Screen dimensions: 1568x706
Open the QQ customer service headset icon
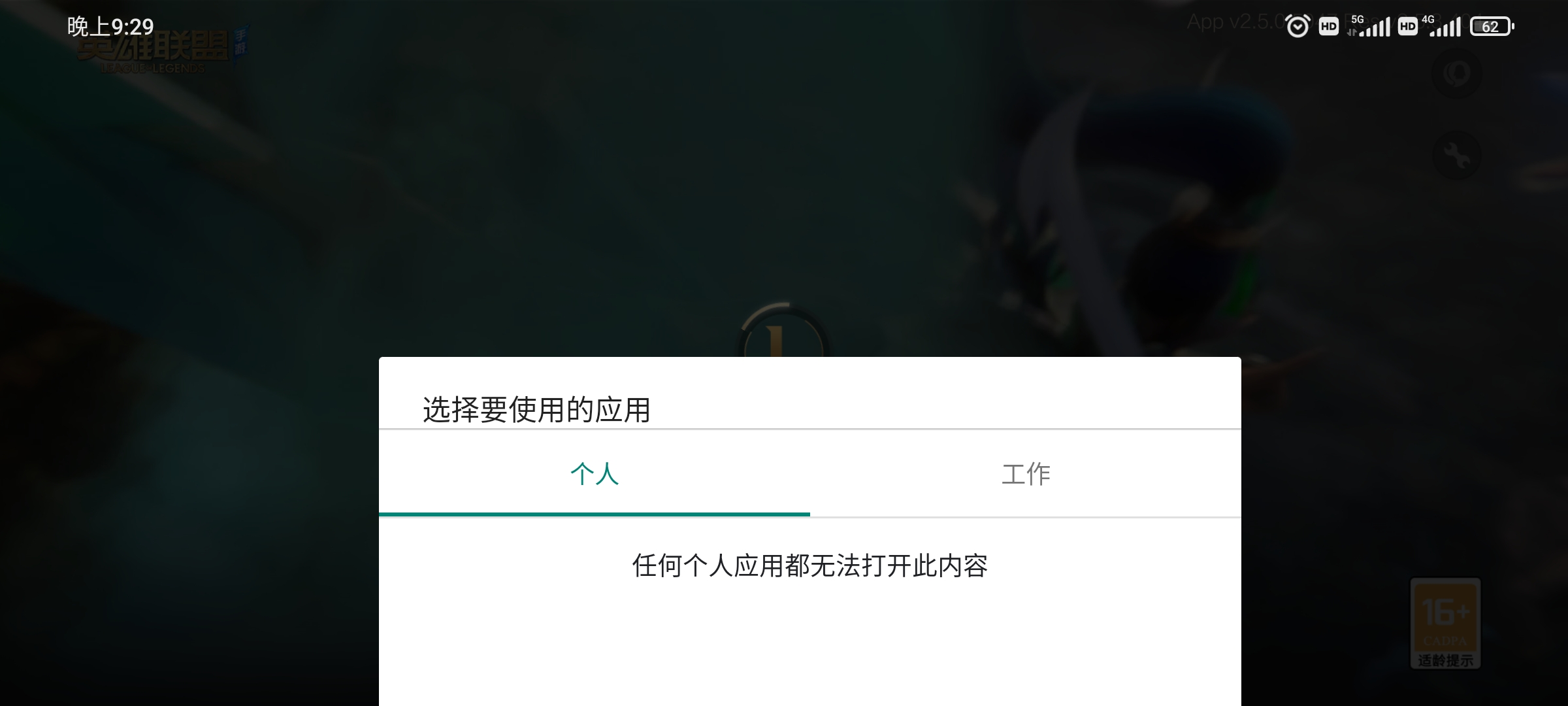1456,73
